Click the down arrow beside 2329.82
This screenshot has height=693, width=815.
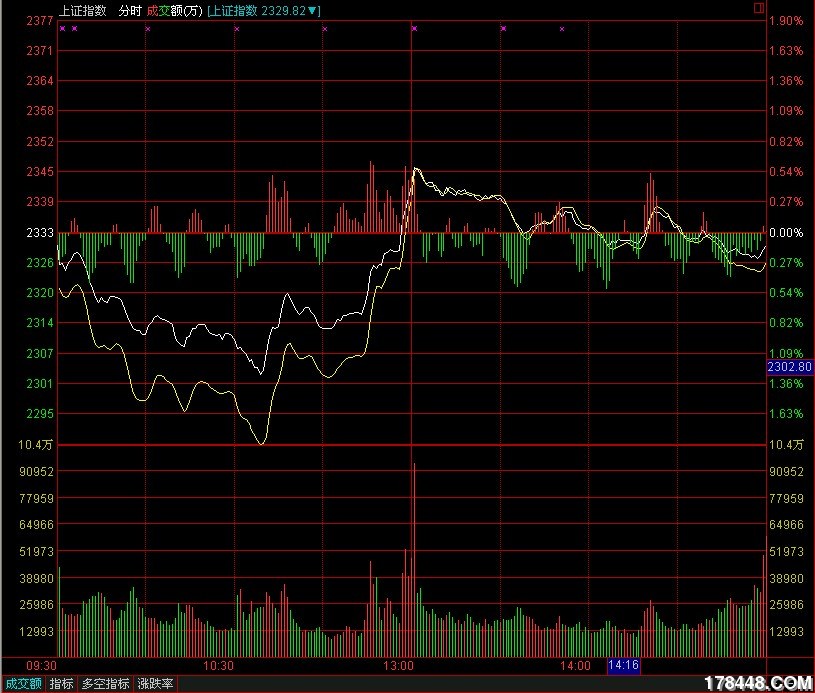(314, 10)
